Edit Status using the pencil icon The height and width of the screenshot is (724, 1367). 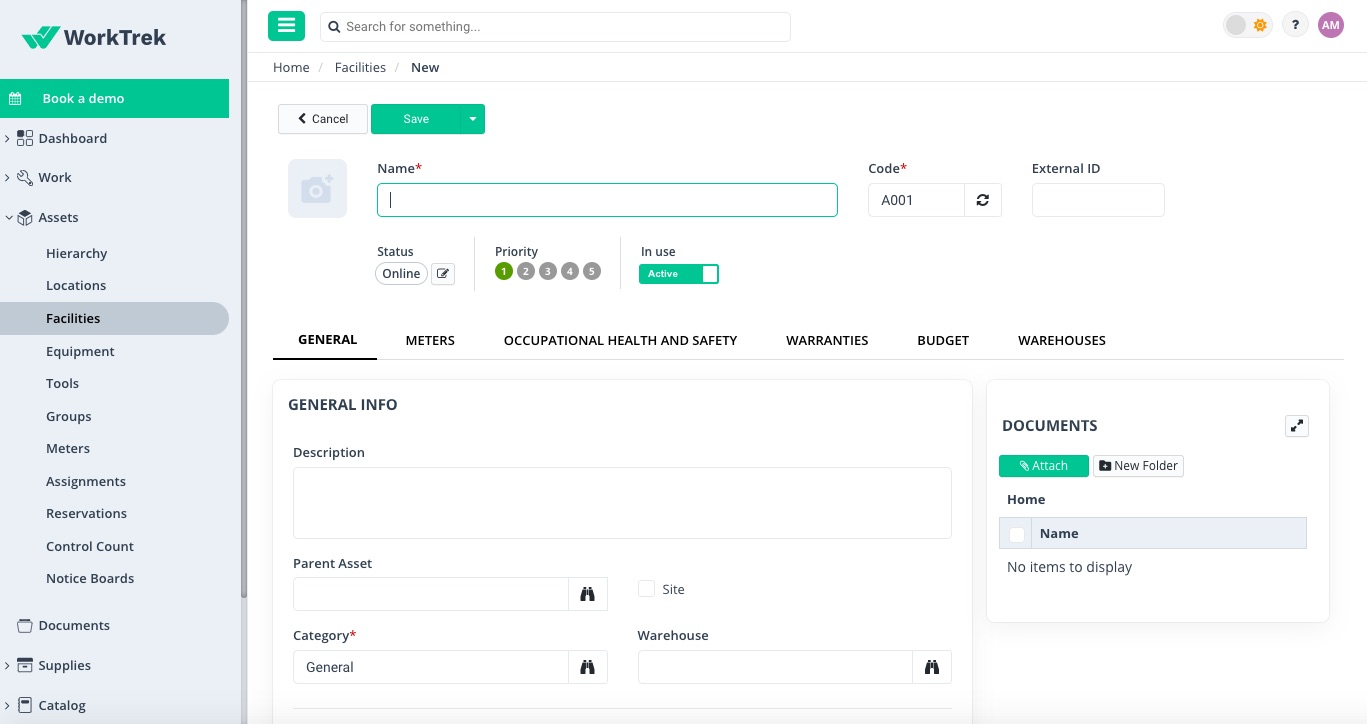point(442,273)
